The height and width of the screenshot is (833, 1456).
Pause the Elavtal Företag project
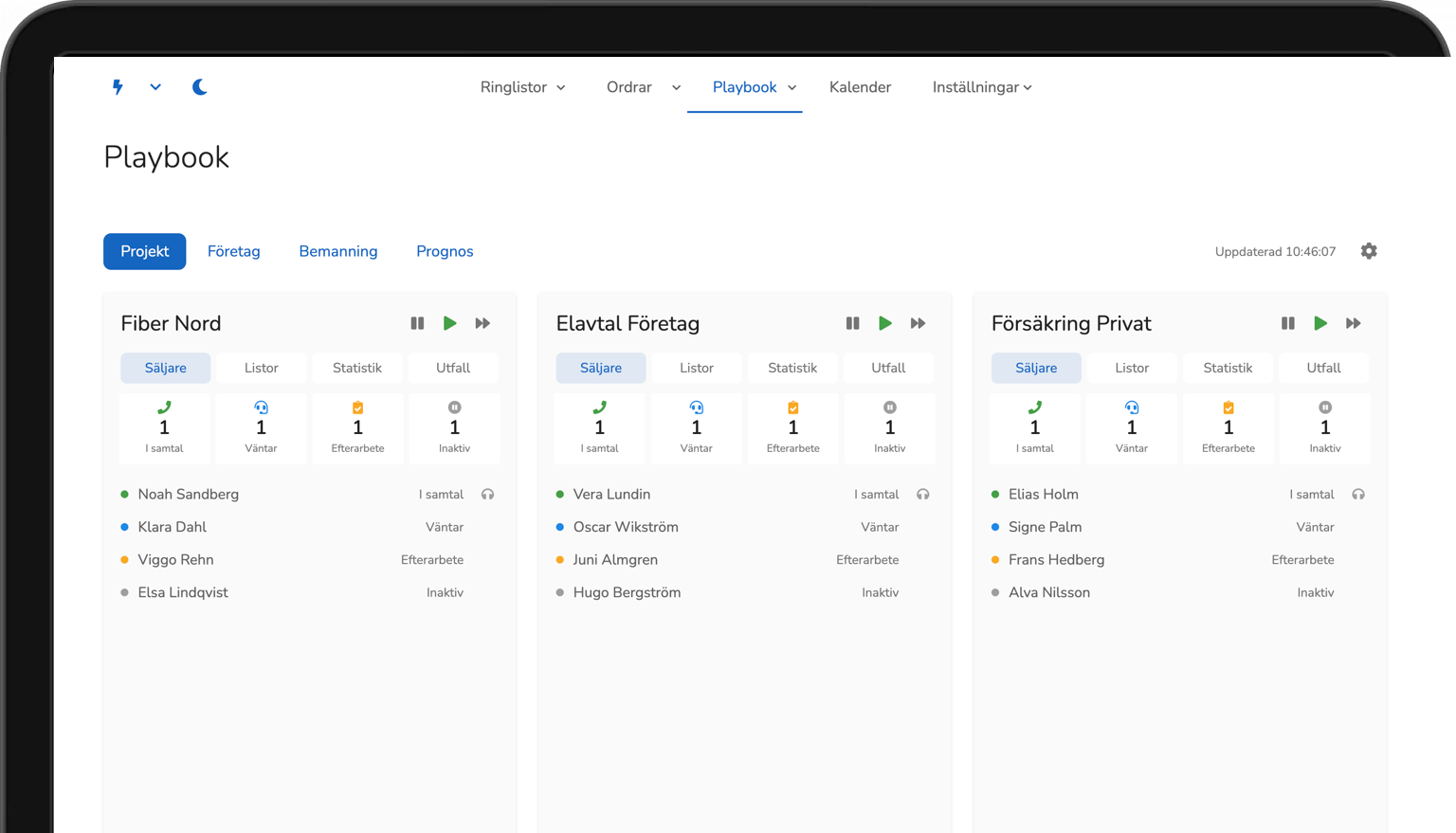[852, 323]
